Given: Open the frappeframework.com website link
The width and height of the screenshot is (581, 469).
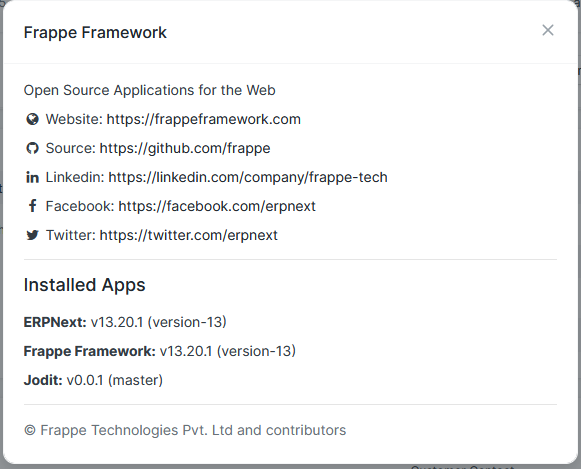Looking at the screenshot, I should pyautogui.click(x=203, y=119).
